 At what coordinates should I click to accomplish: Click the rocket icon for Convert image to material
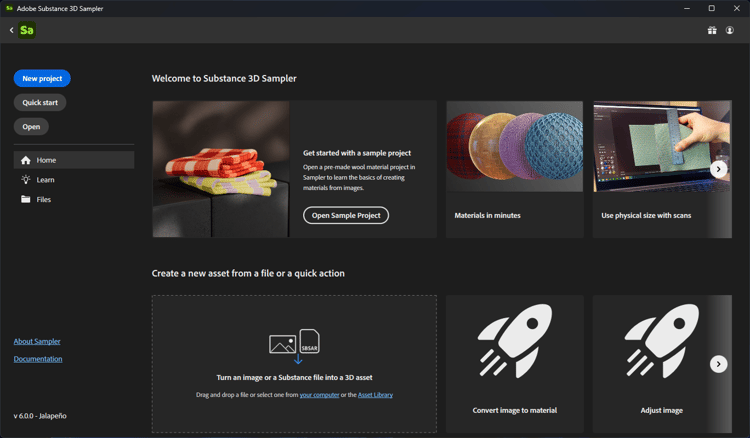[515, 341]
